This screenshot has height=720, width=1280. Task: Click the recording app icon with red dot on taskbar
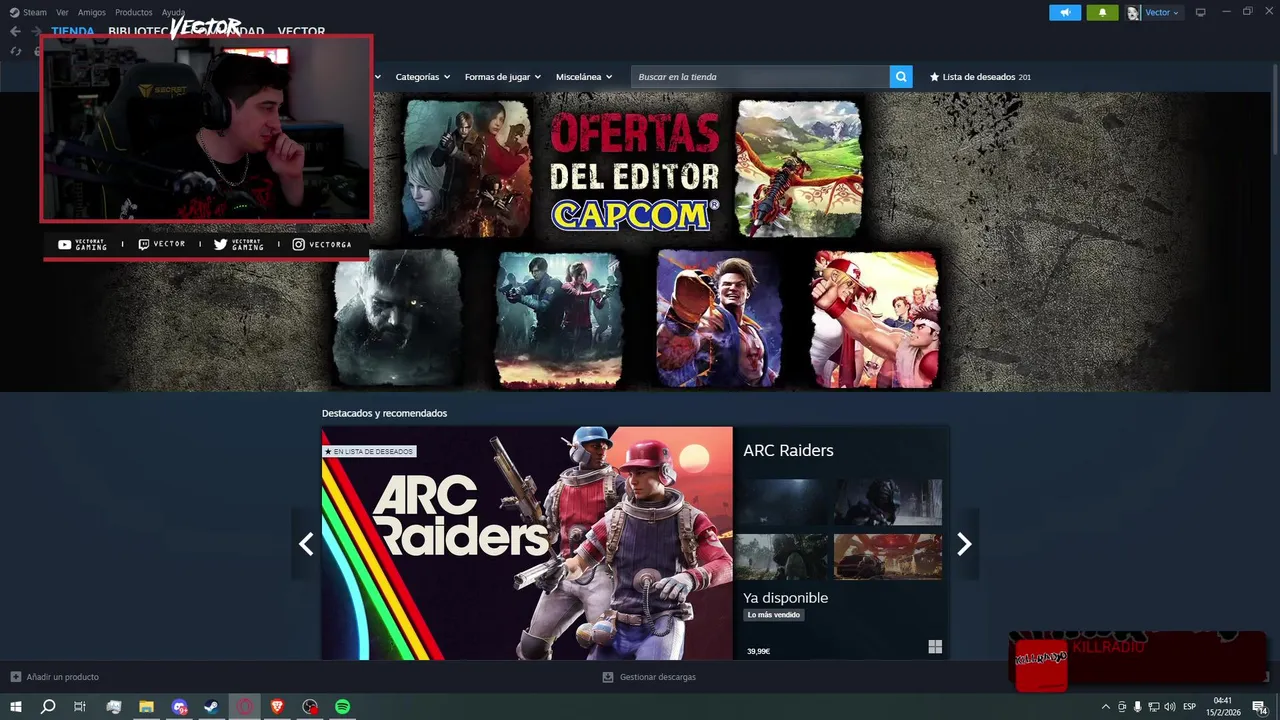[x=310, y=707]
